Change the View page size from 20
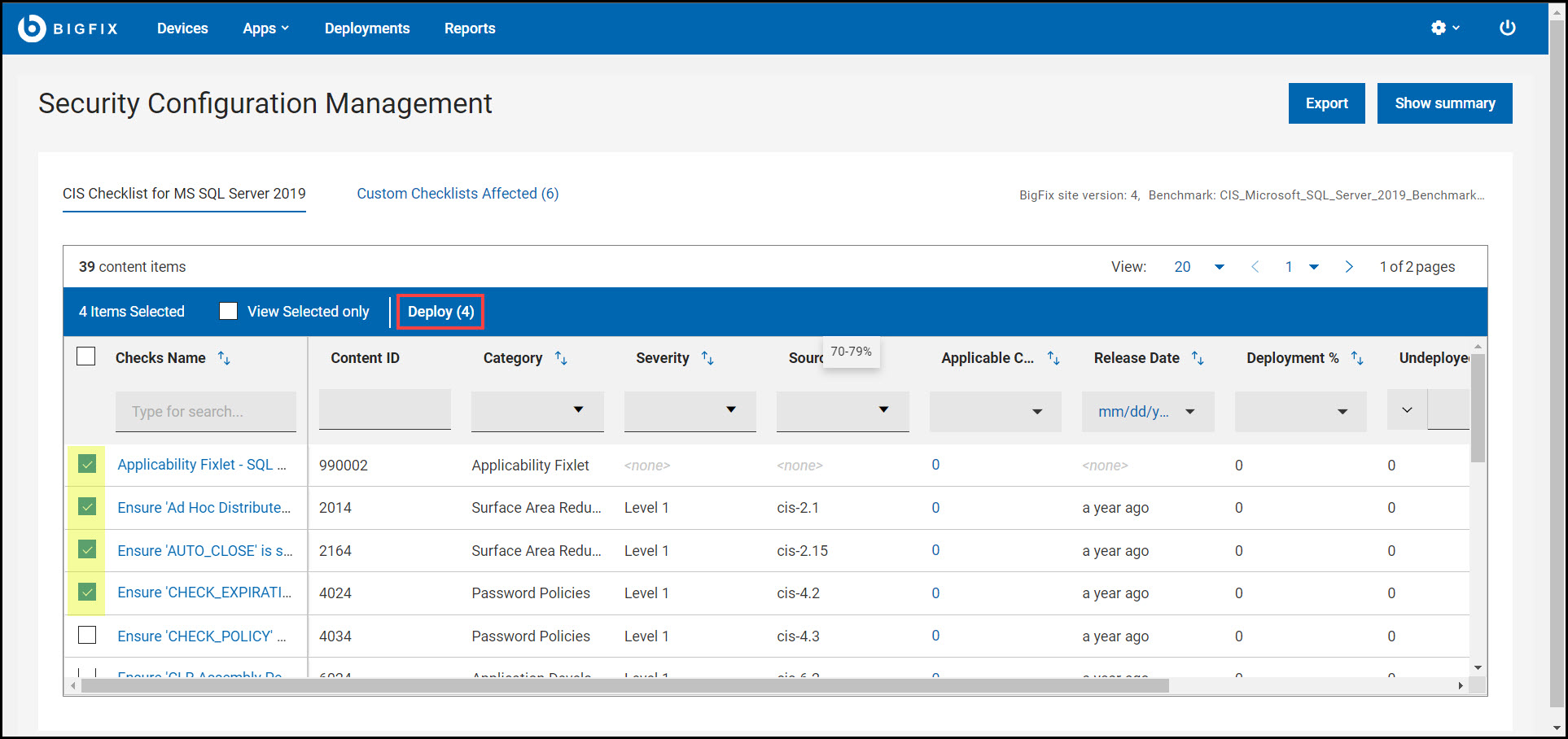Screen dimensions: 1568x739 pyautogui.click(x=1198, y=266)
